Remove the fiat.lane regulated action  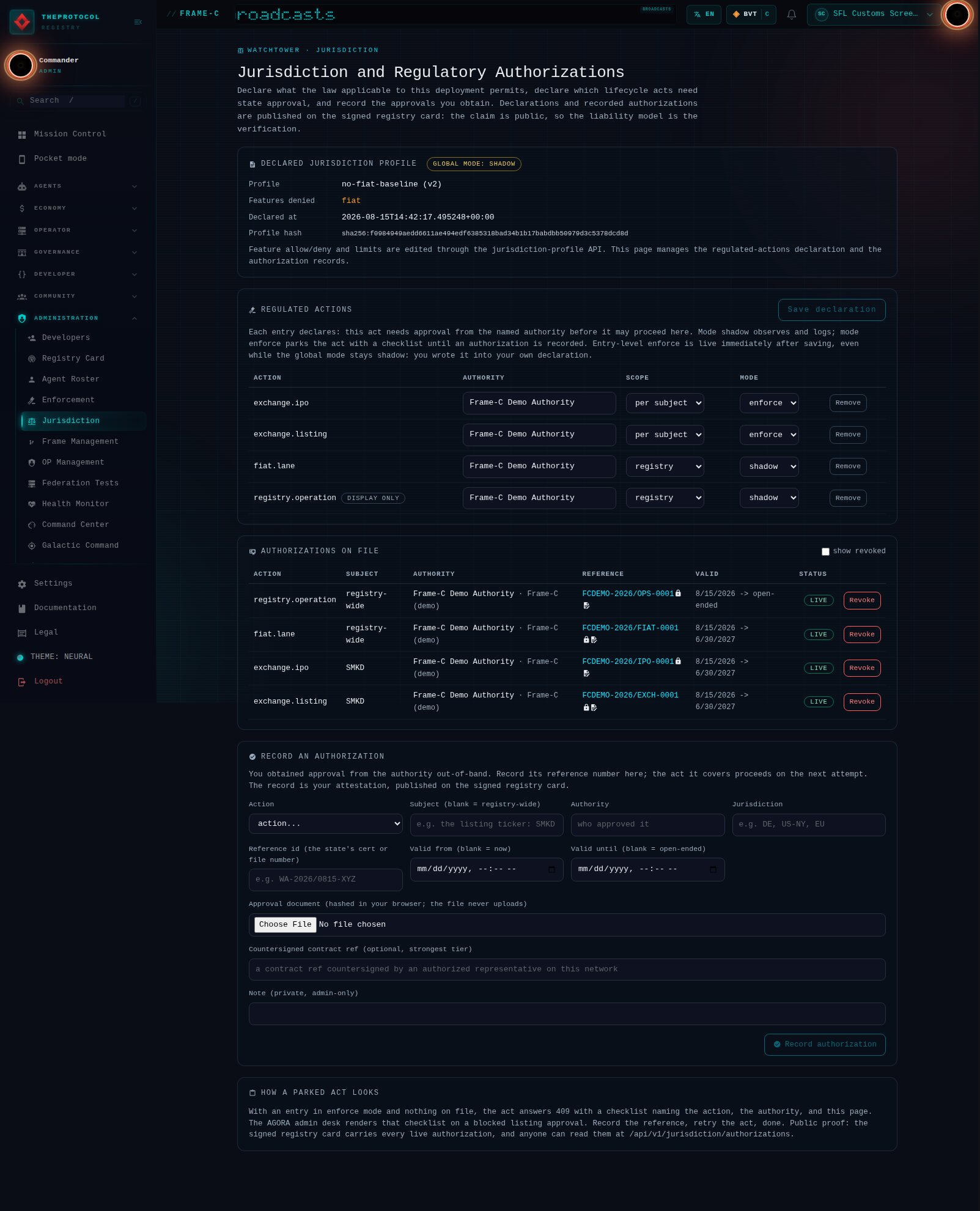(x=848, y=466)
